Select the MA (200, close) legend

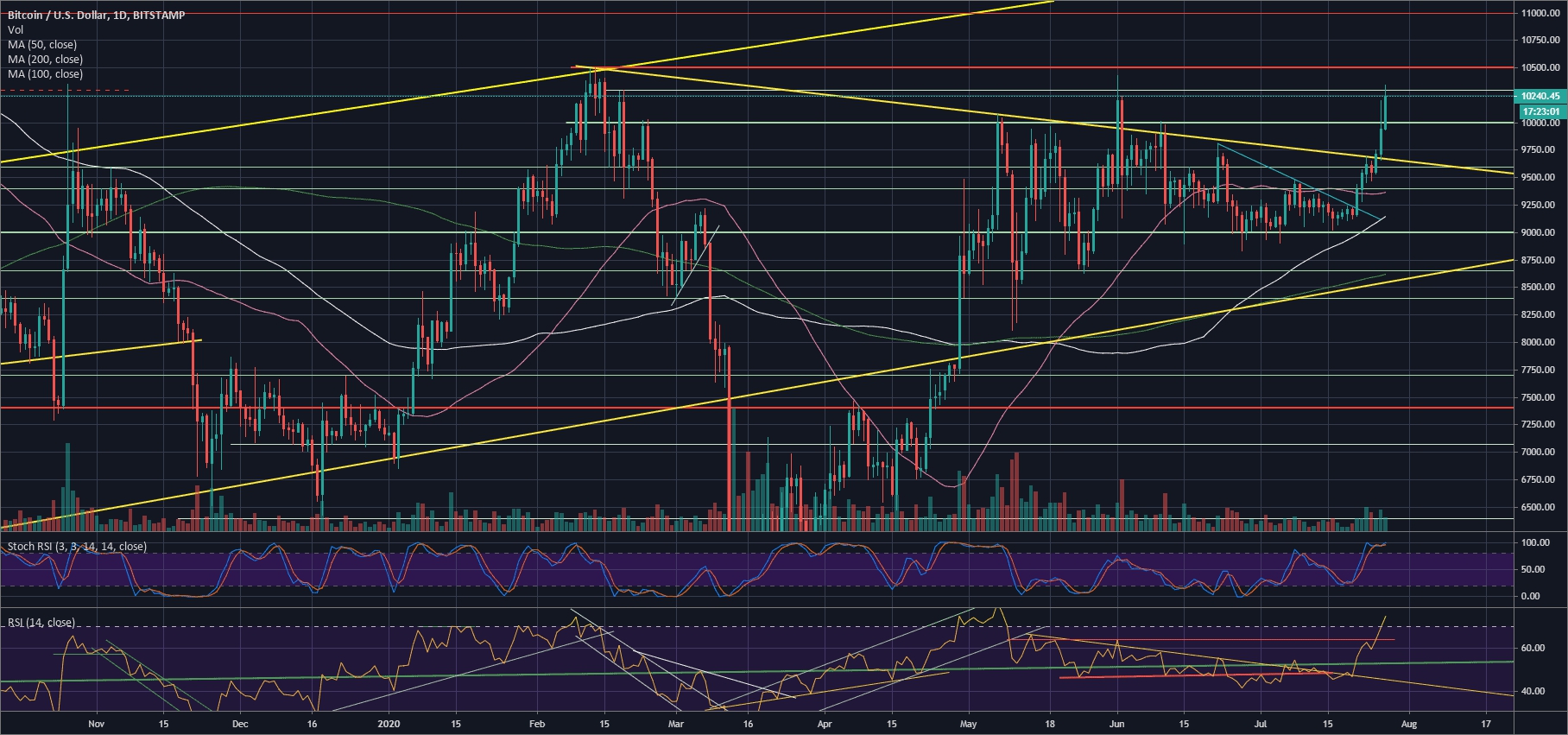point(45,60)
